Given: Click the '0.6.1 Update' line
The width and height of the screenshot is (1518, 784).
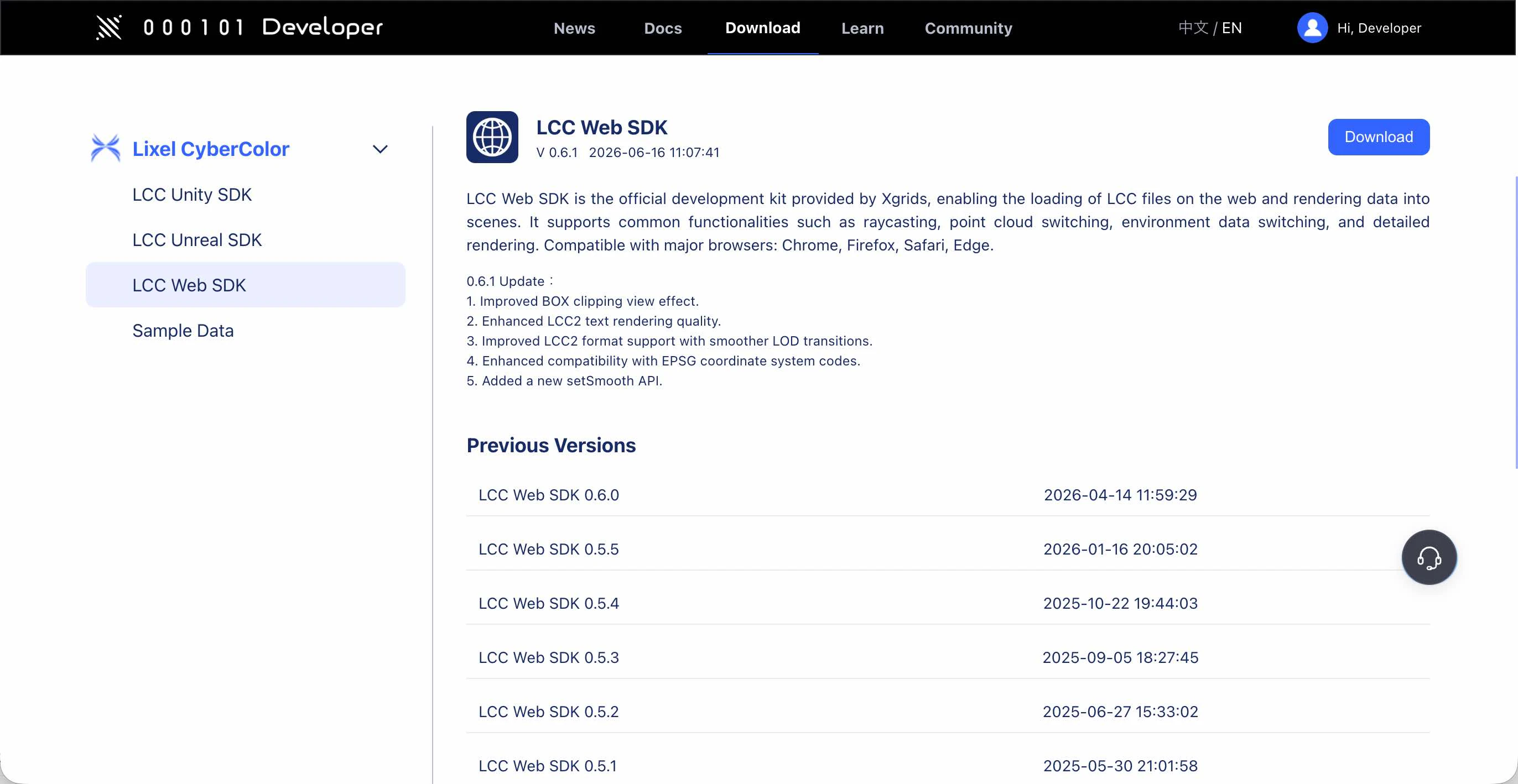Looking at the screenshot, I should [509, 281].
